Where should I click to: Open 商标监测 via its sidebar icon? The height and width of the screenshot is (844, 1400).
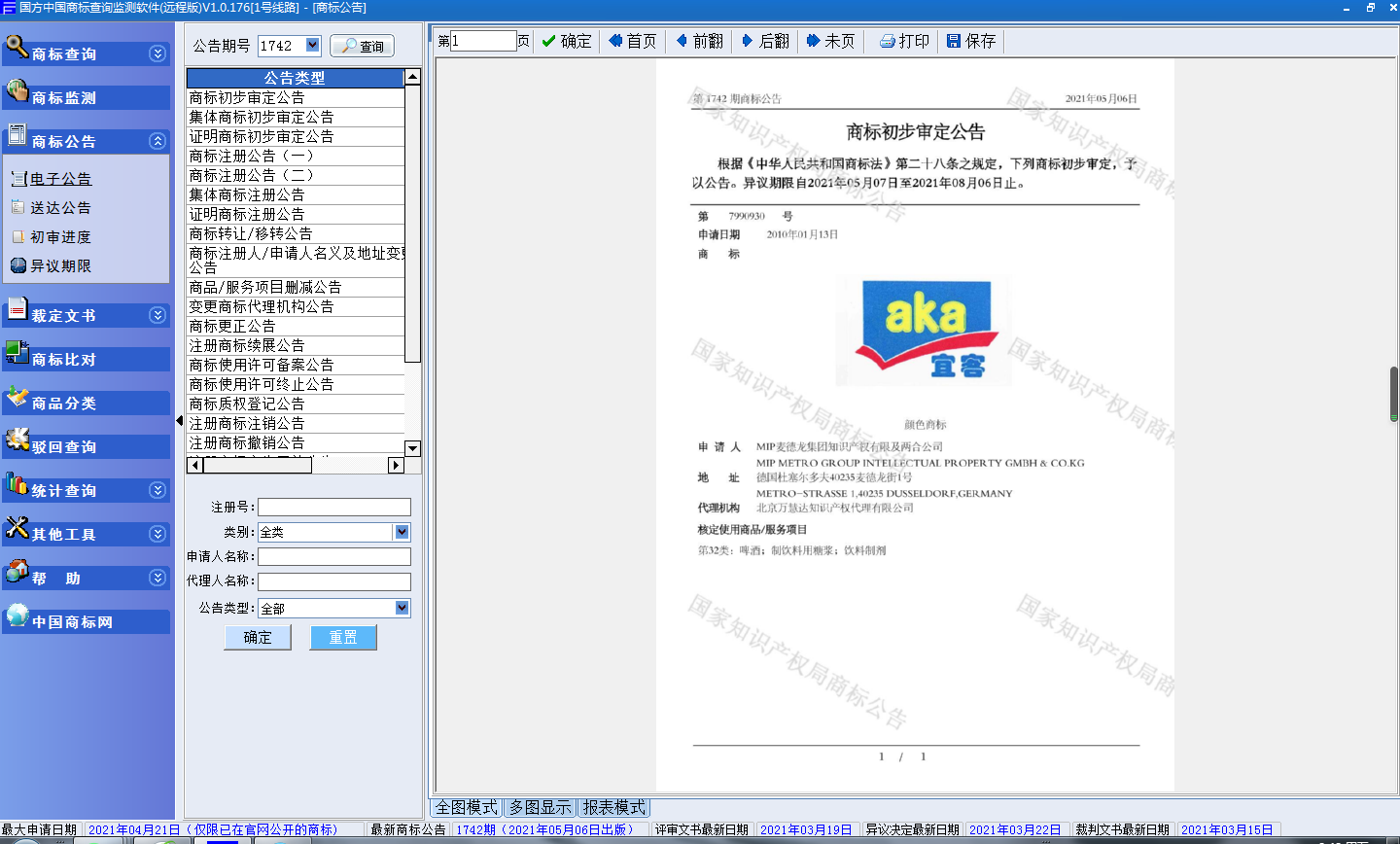tap(17, 90)
